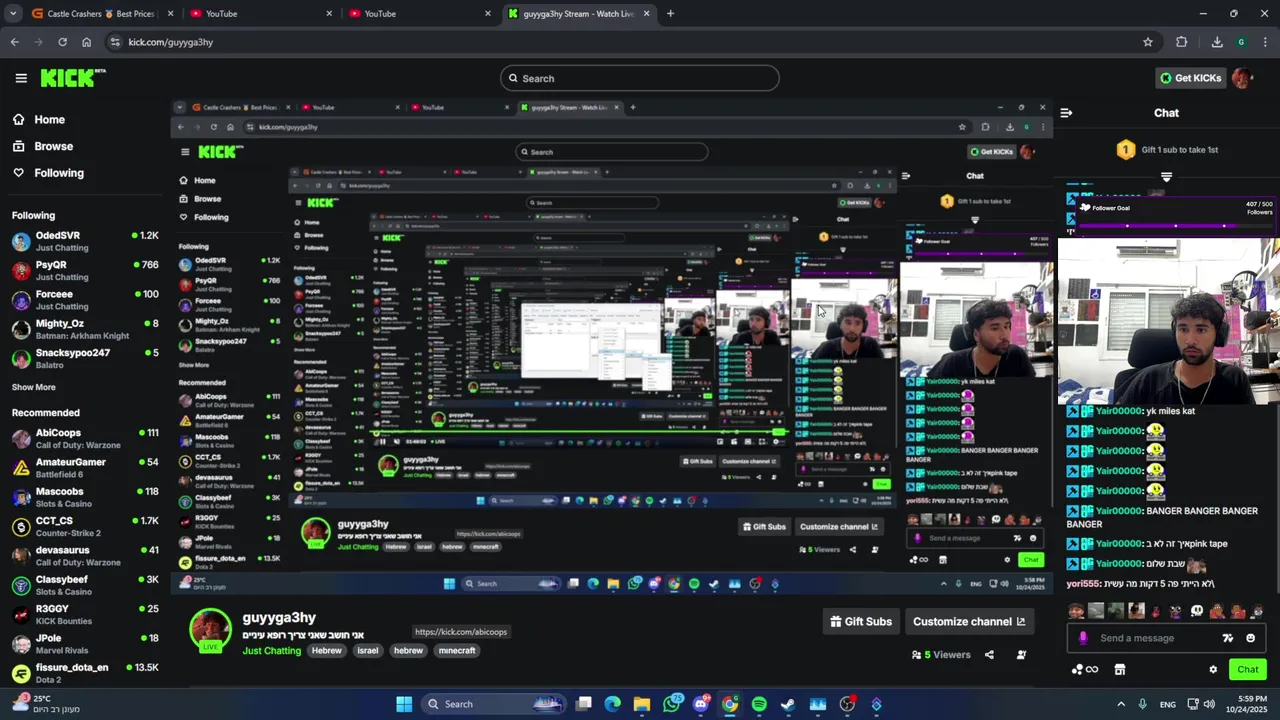
Task: Open OdedSVR channel in Following list
Action: tap(85, 241)
